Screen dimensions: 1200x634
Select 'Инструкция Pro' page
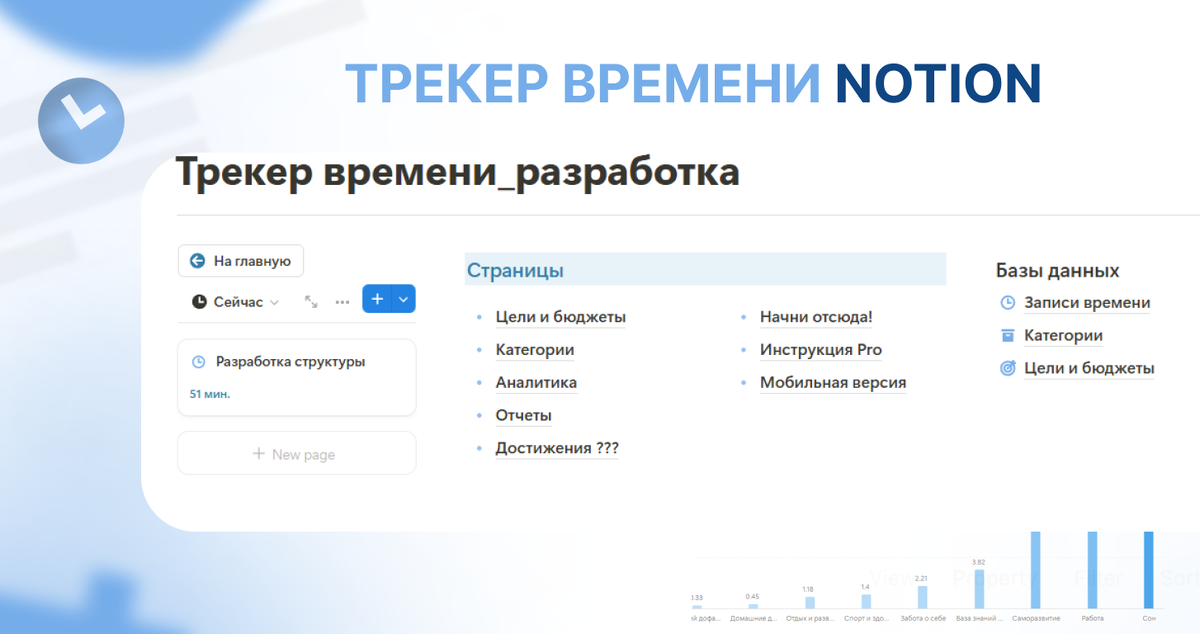coord(821,350)
